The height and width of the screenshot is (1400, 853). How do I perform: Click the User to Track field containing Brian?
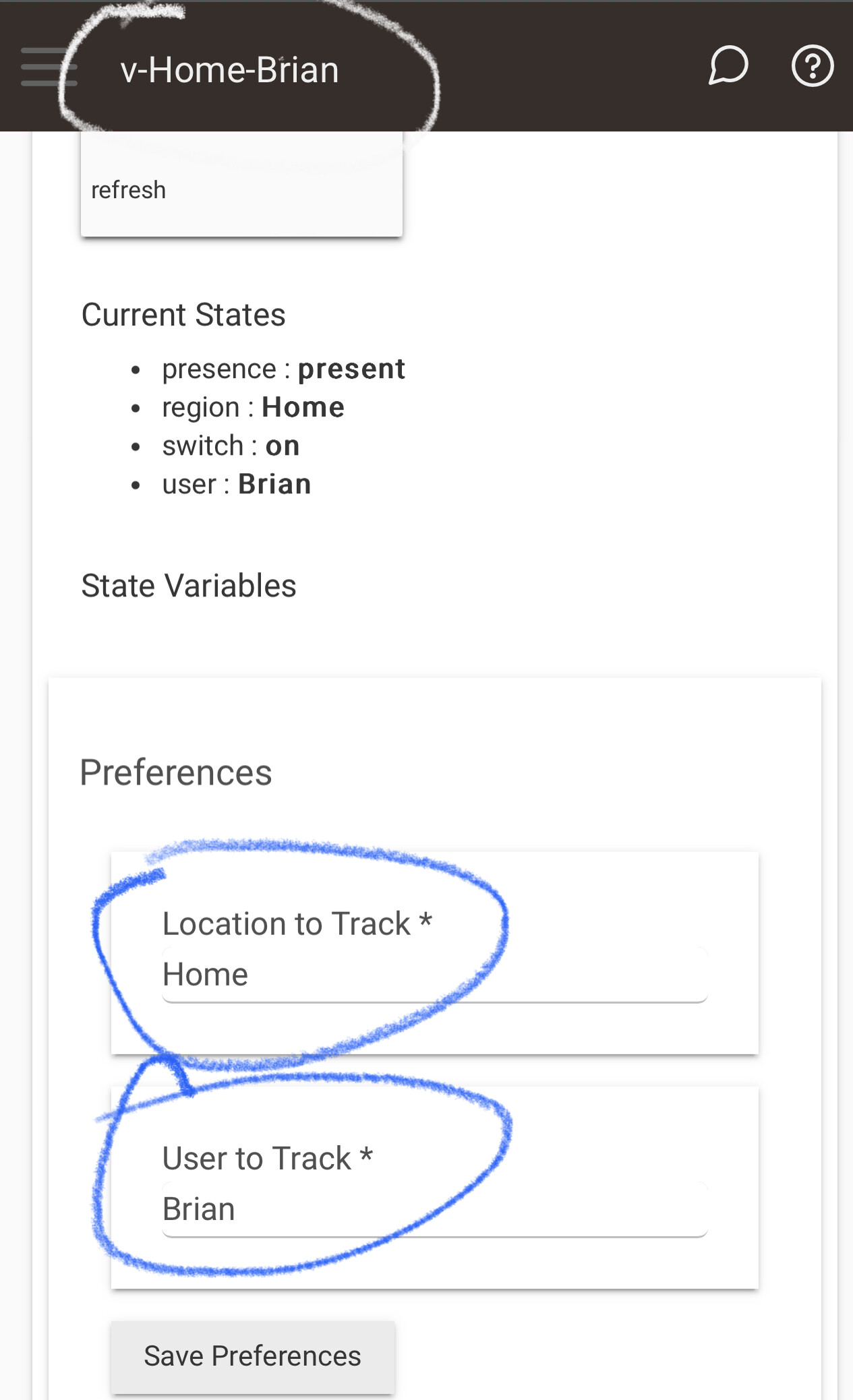434,1210
